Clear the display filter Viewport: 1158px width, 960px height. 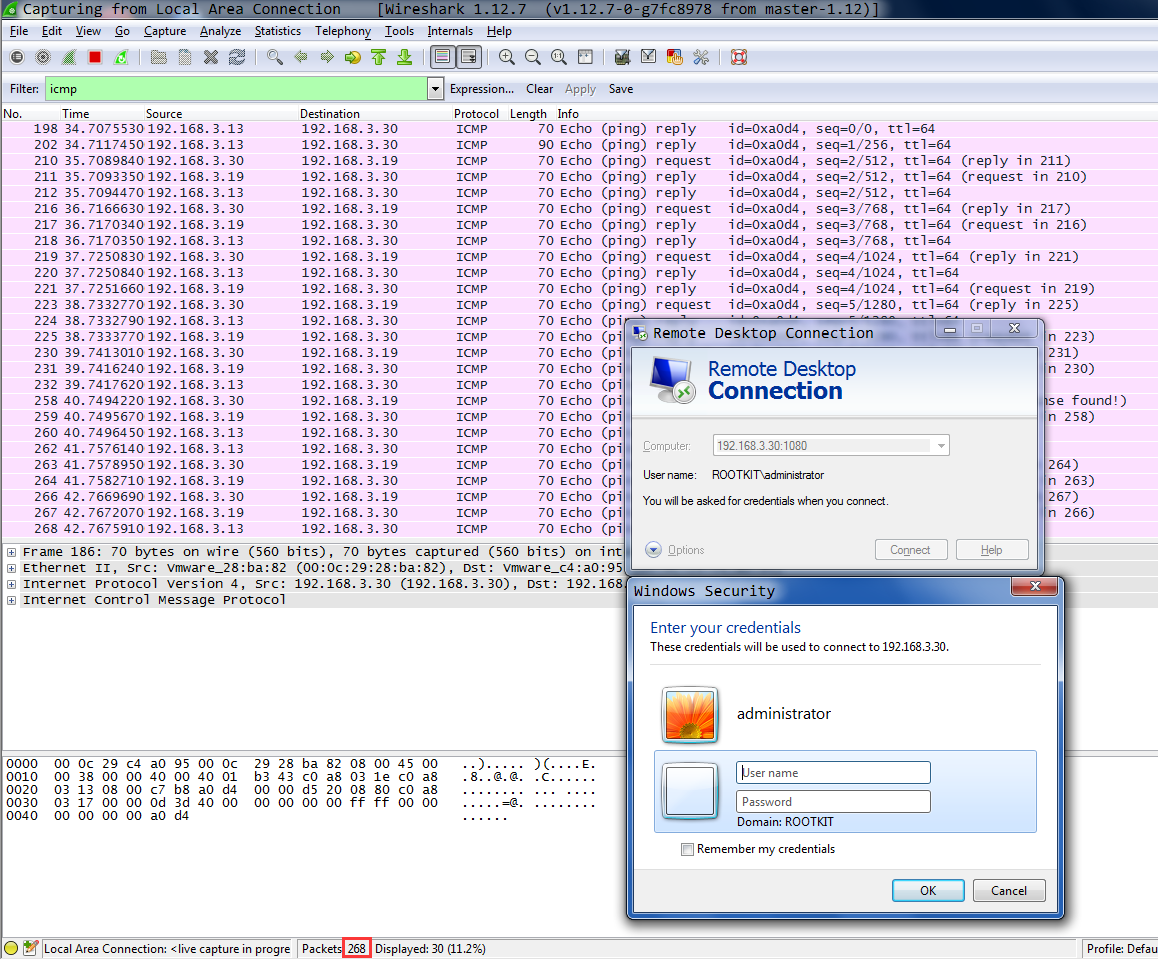click(x=539, y=89)
